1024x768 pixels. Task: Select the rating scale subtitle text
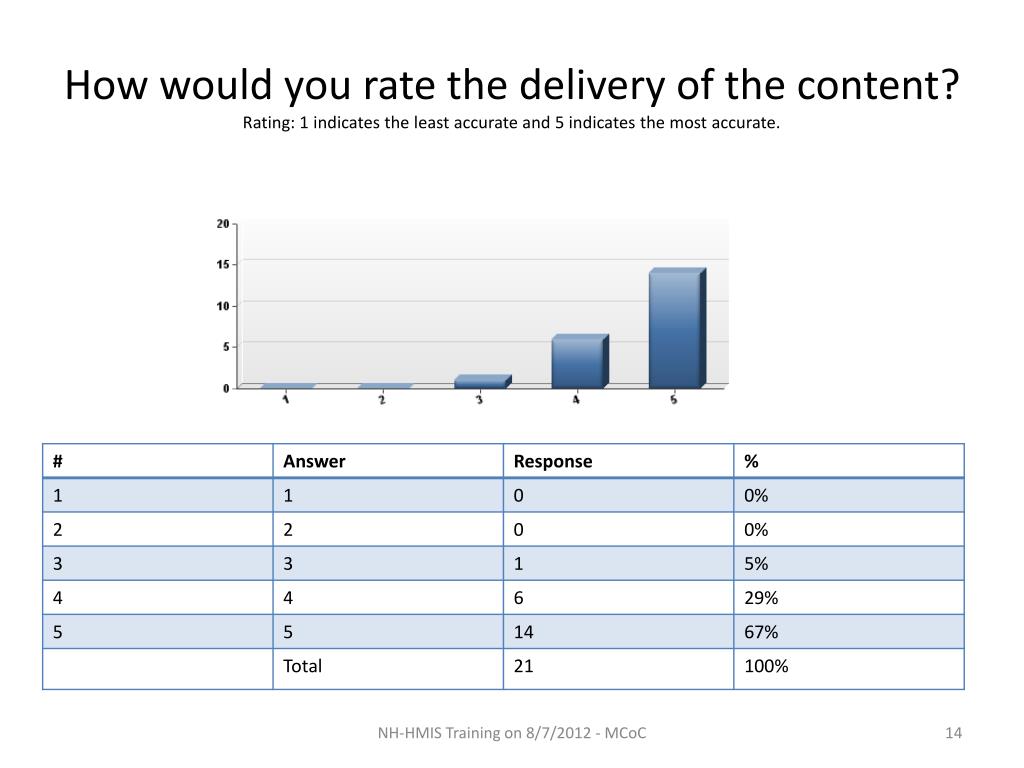pyautogui.click(x=511, y=123)
